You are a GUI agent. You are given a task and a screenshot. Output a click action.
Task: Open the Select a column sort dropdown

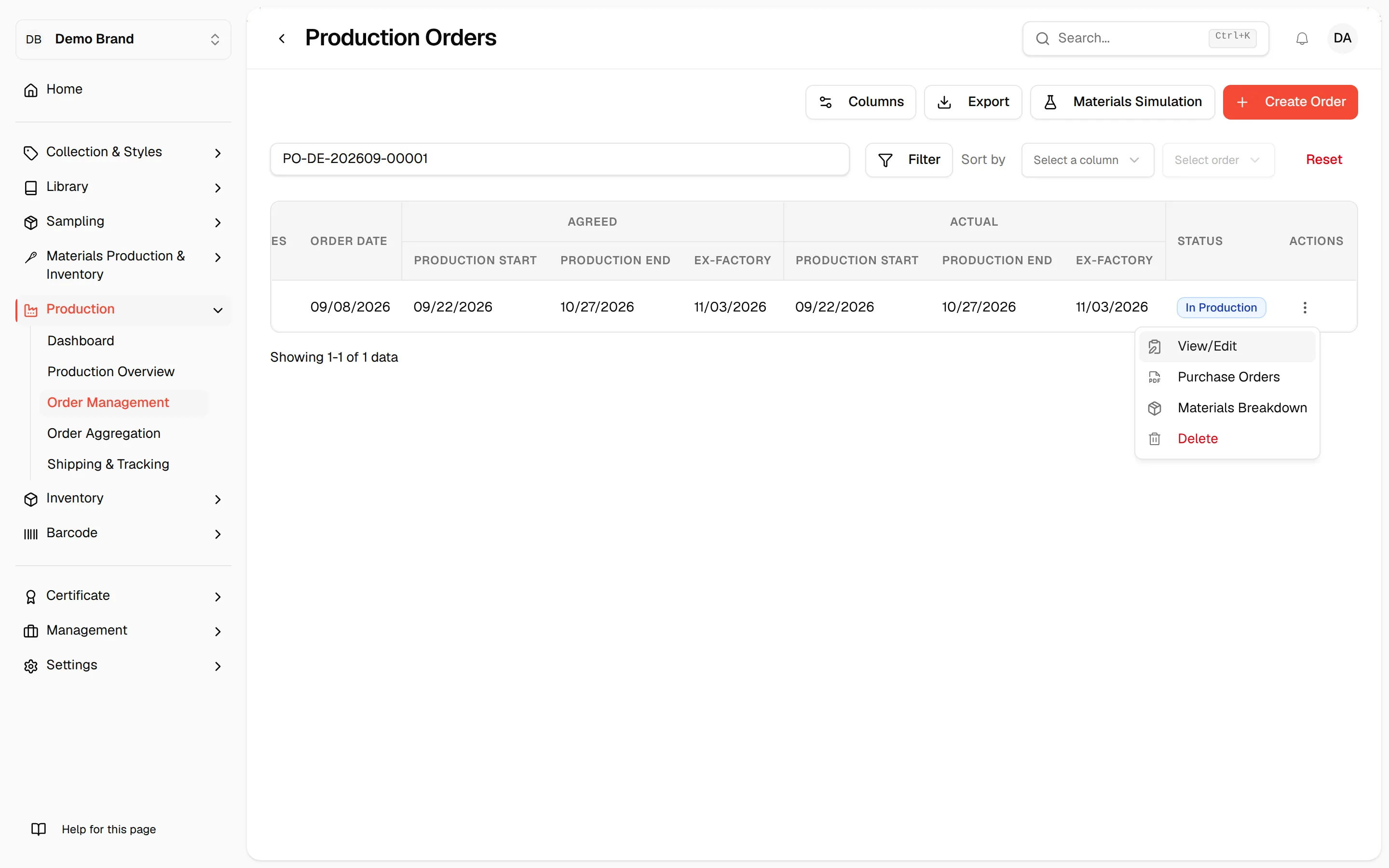pyautogui.click(x=1087, y=160)
